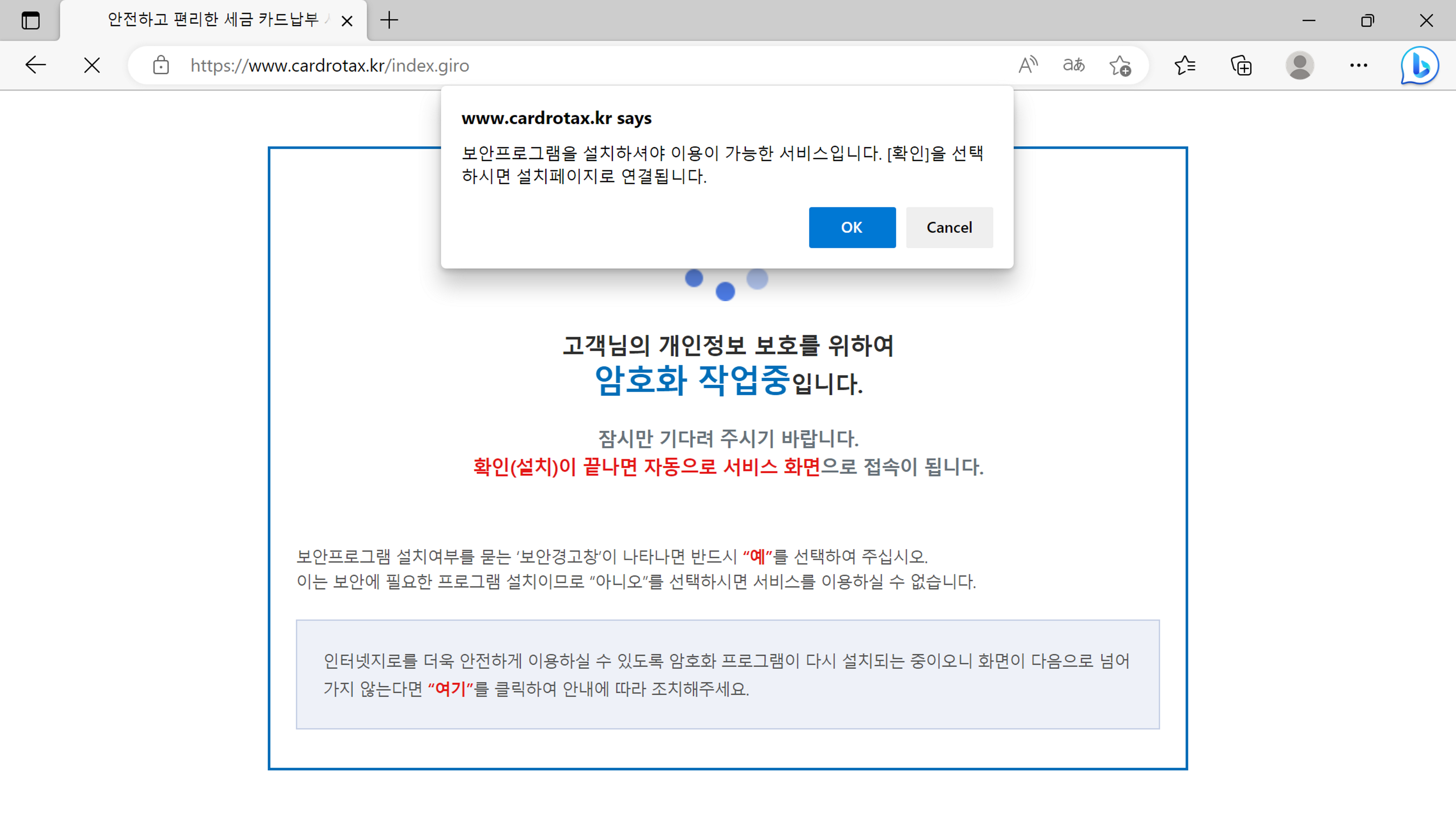View site information lock icon

(x=161, y=65)
